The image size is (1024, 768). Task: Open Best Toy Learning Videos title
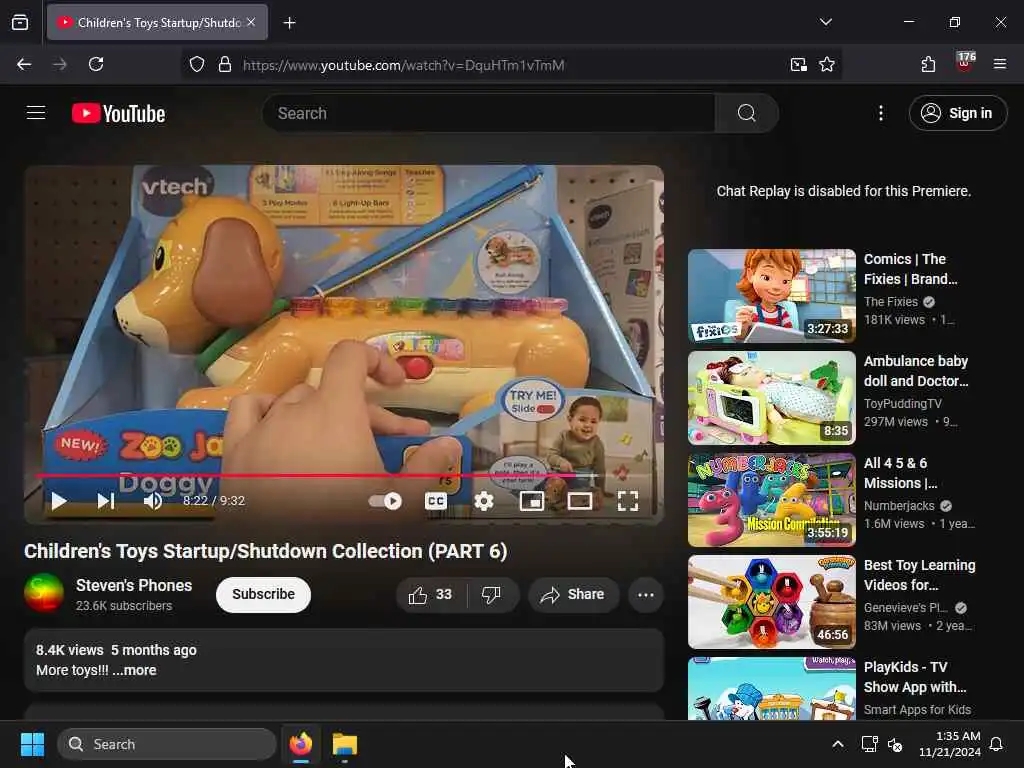click(x=920, y=575)
